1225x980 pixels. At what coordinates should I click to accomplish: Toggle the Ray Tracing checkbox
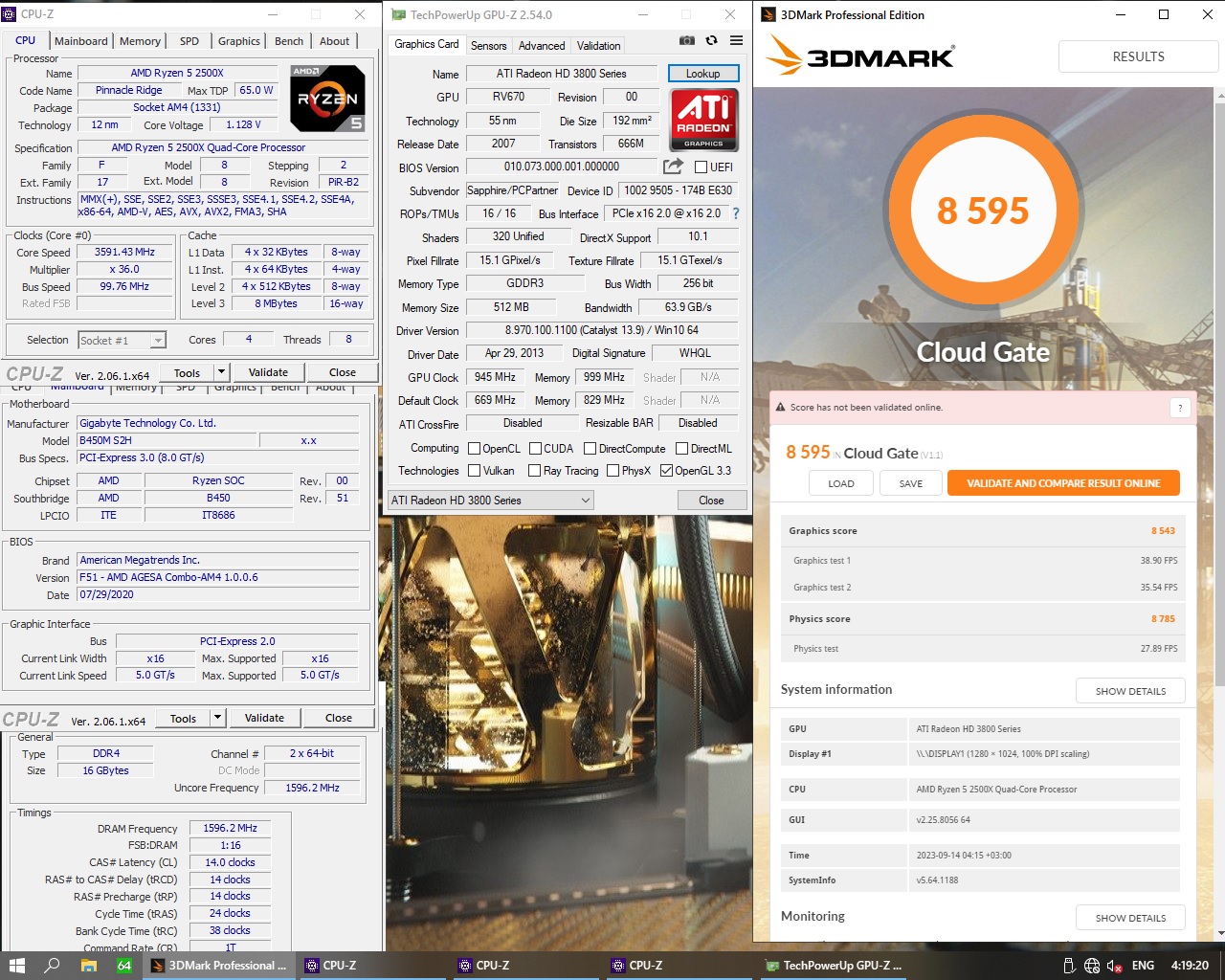point(534,470)
